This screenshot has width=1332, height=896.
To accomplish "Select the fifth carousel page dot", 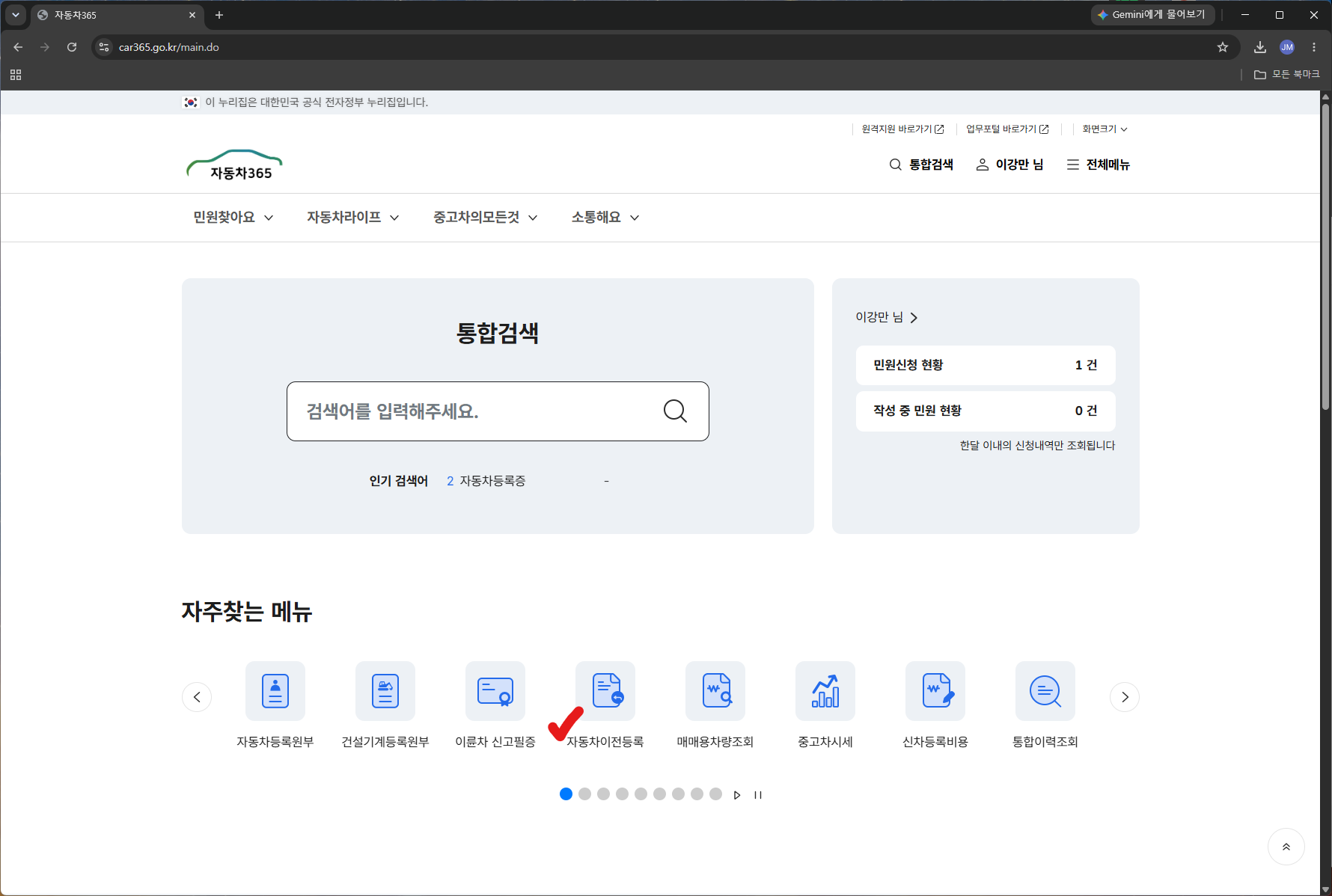I will pyautogui.click(x=641, y=794).
